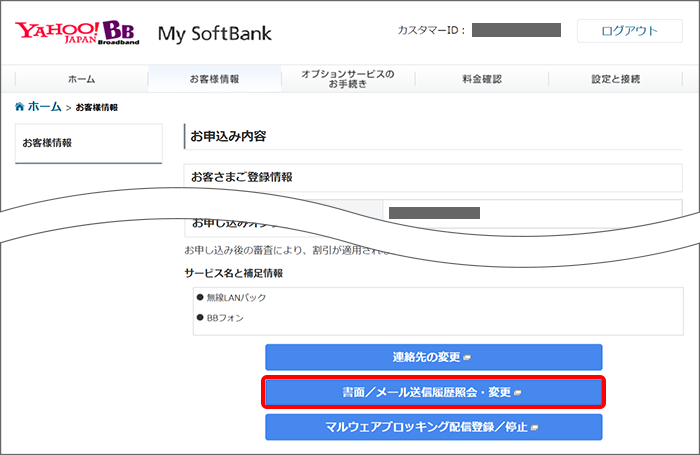700x455 pixels.
Task: Click the サービス名と補足情報 label
Action: tap(234, 273)
